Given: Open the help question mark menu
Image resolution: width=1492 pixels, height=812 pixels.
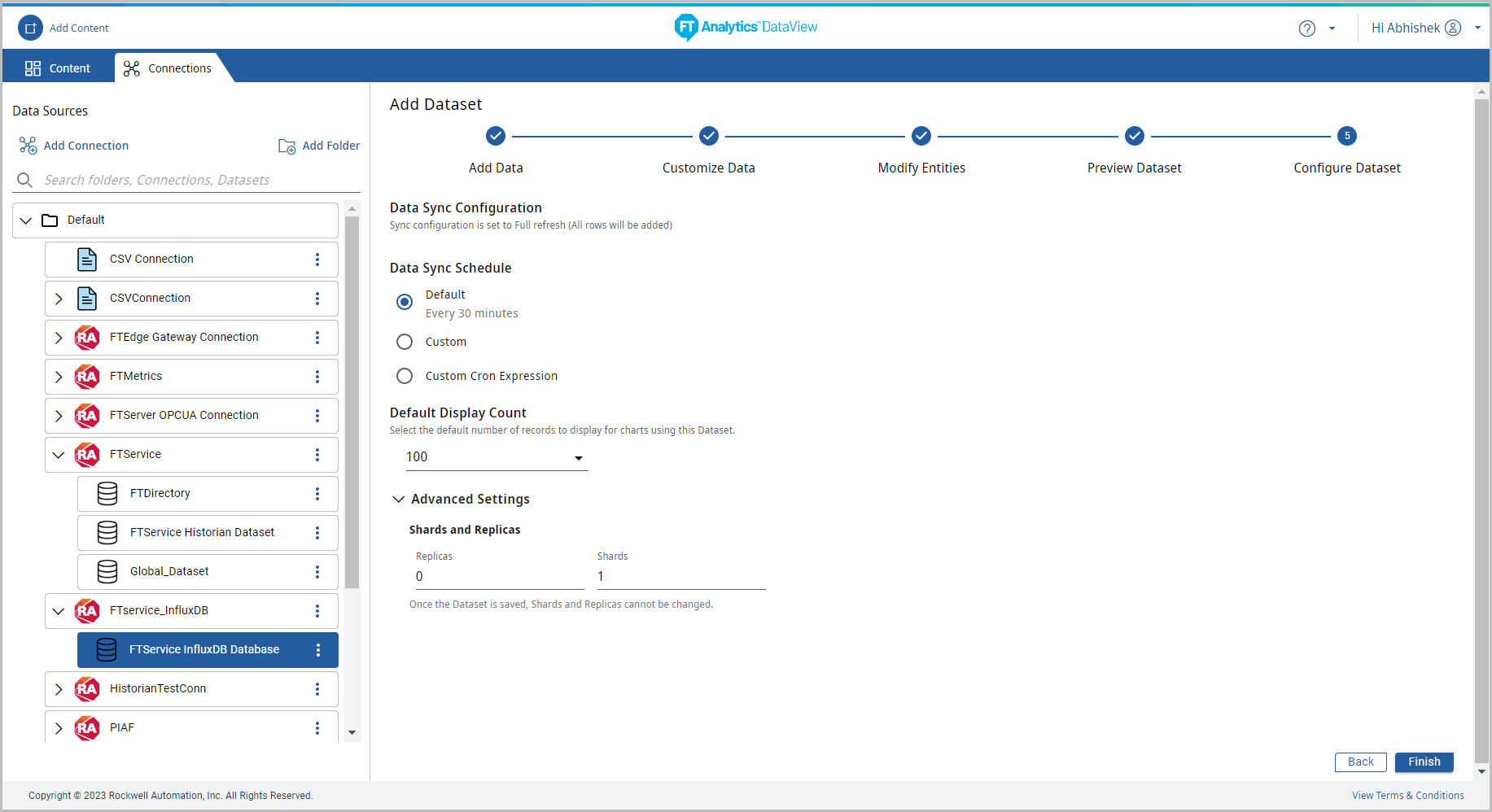Looking at the screenshot, I should pyautogui.click(x=1307, y=28).
